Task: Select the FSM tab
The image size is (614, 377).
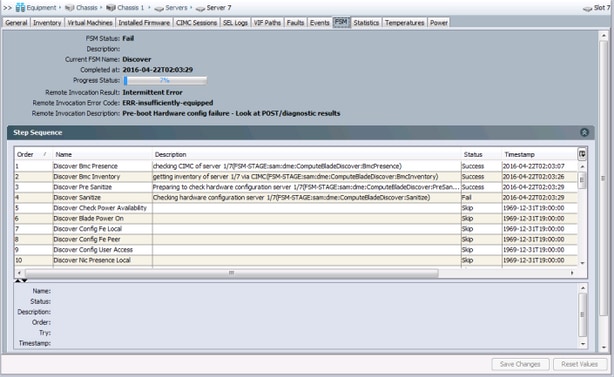Action: point(341,22)
